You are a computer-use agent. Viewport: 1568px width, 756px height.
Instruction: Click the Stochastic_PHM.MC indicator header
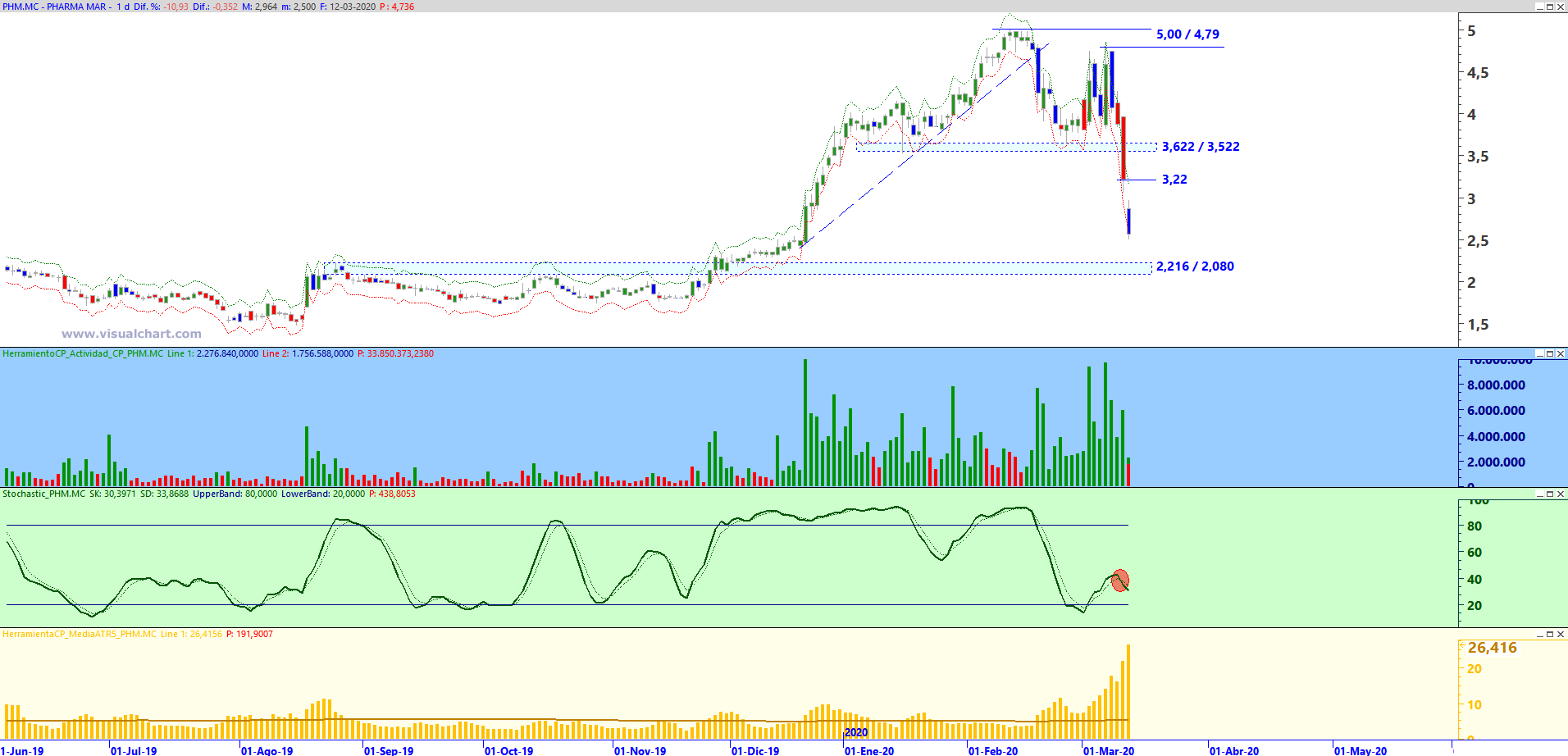[x=44, y=494]
